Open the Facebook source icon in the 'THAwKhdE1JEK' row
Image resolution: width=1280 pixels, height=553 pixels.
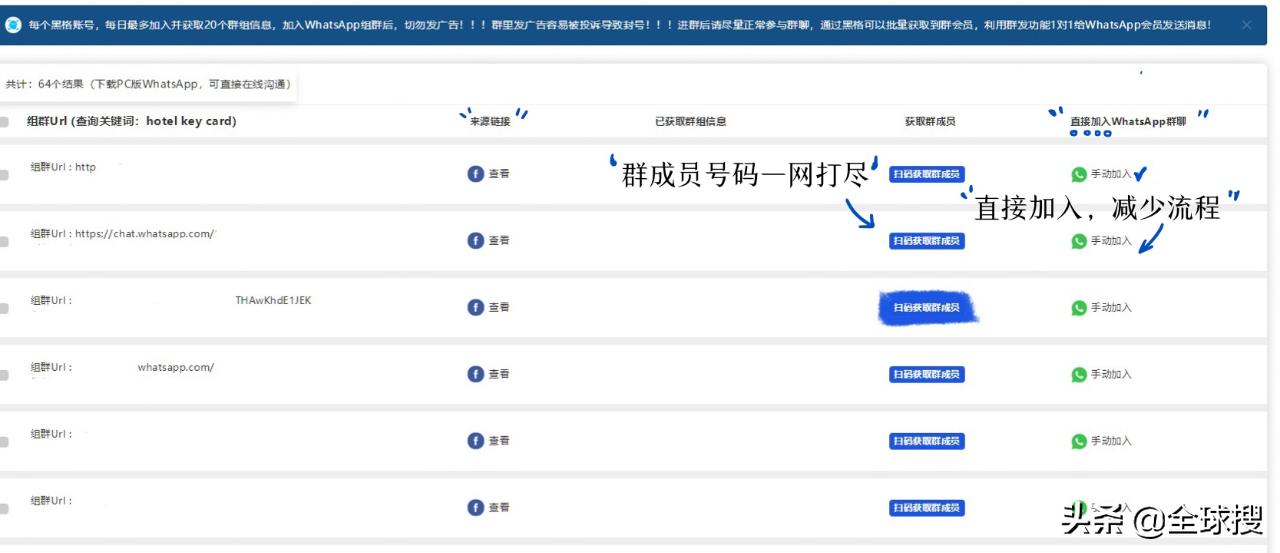pyautogui.click(x=476, y=307)
